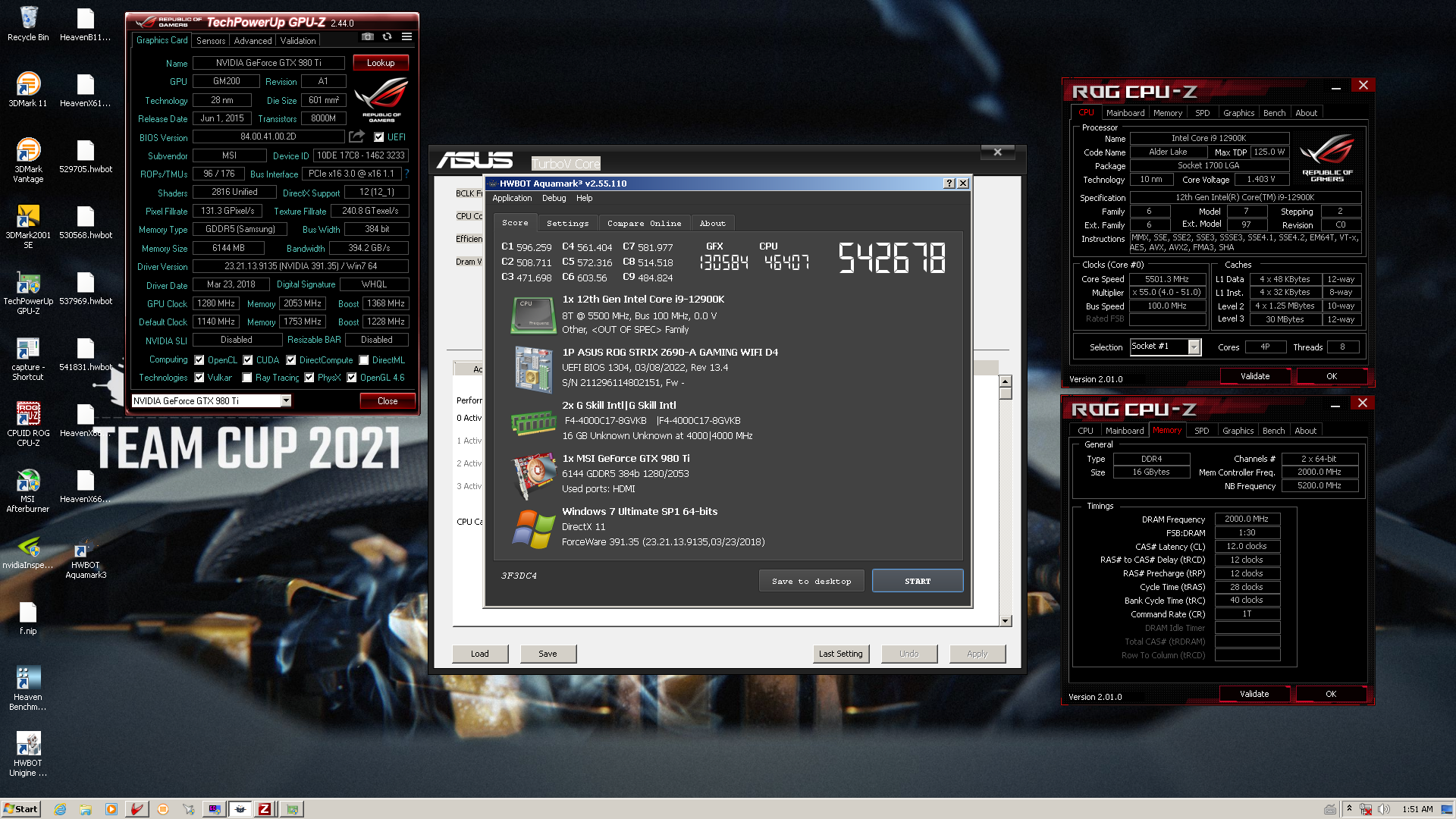Click the Aquamark3 title bar help button

[949, 184]
